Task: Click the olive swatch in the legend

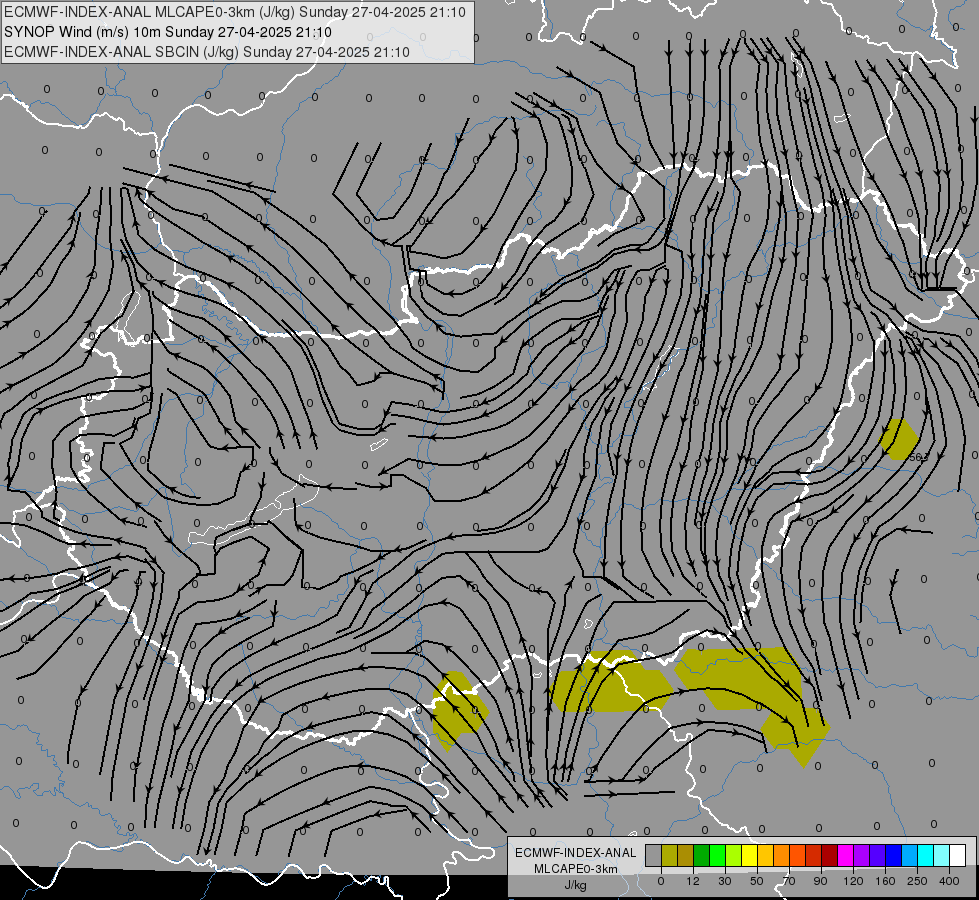Action: [x=670, y=855]
